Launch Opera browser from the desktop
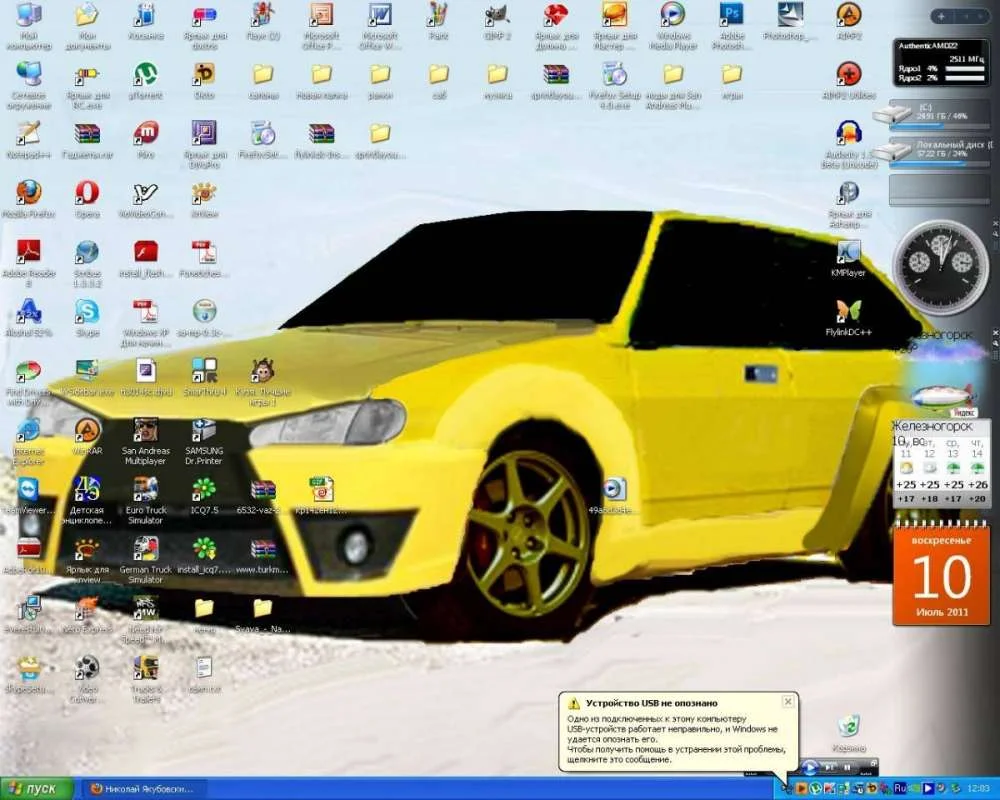 (x=87, y=194)
